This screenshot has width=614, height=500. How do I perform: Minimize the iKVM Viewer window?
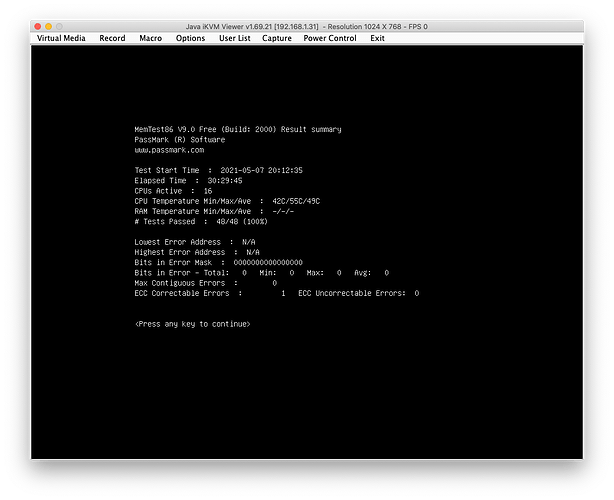49,27
